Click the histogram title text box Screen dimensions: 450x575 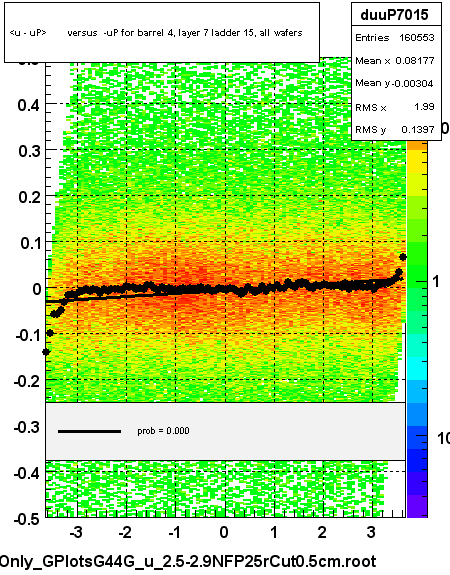[x=162, y=32]
